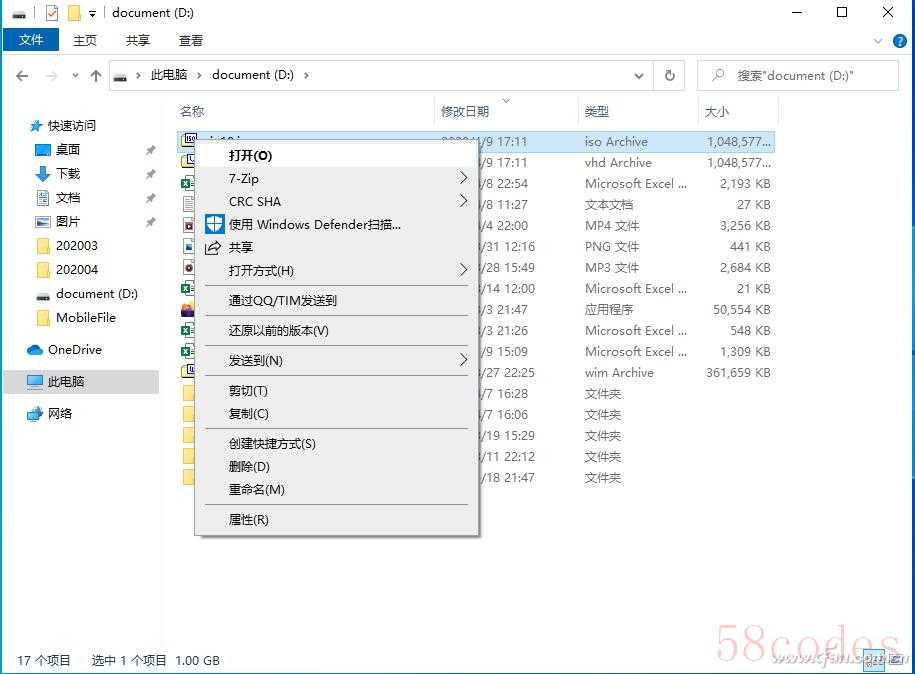The width and height of the screenshot is (915, 674).
Task: Choose 共享 from the context menu
Action: pos(337,247)
